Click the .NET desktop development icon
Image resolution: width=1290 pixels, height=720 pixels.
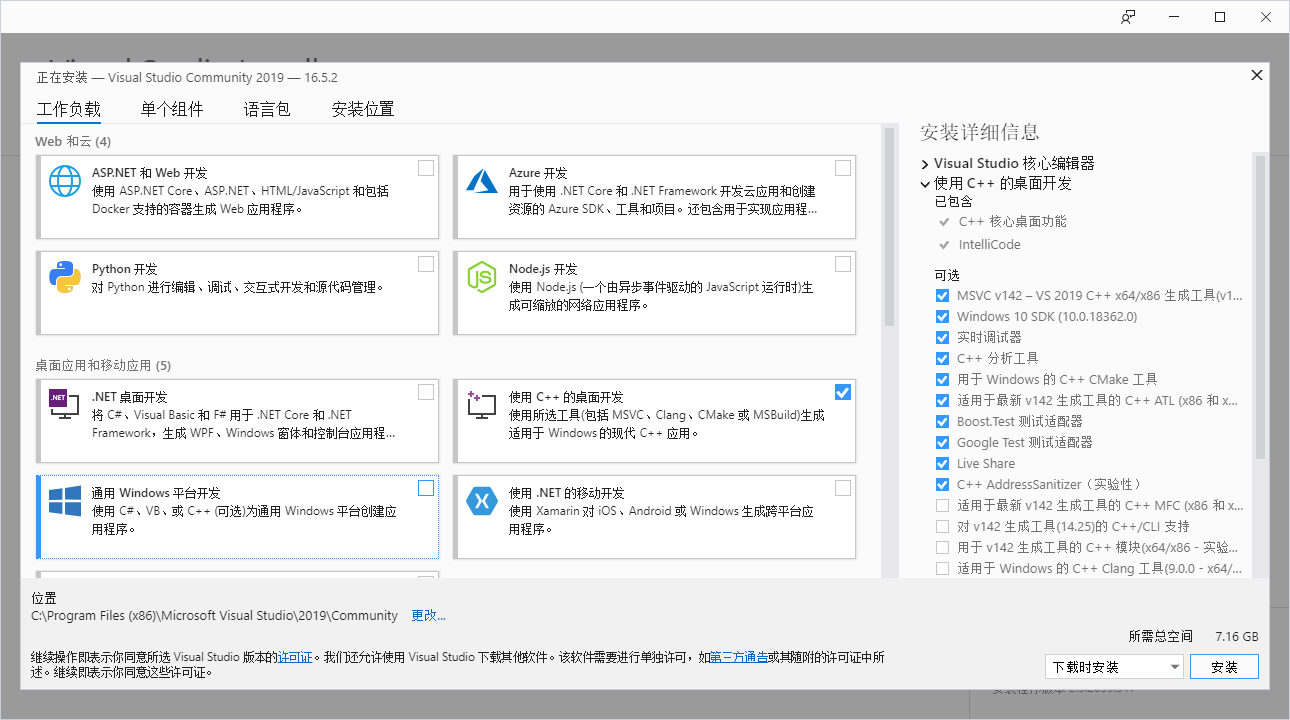click(x=65, y=404)
